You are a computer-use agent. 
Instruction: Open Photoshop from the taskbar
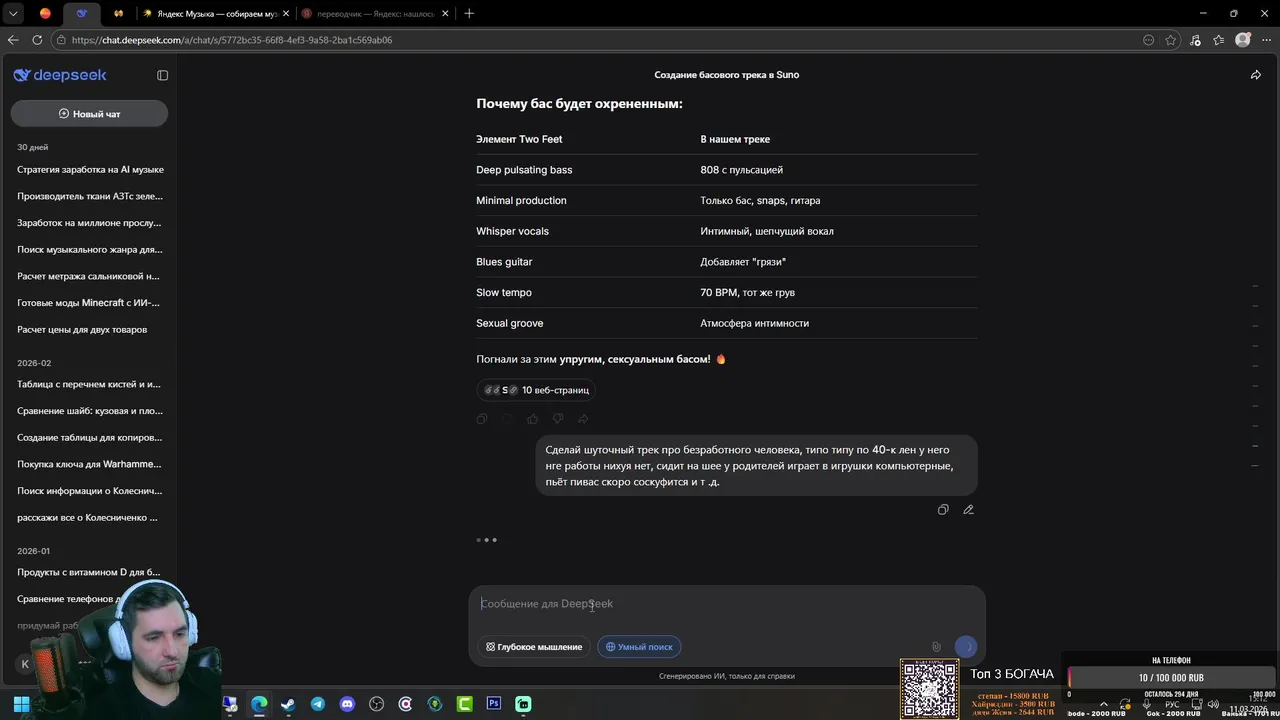point(493,704)
